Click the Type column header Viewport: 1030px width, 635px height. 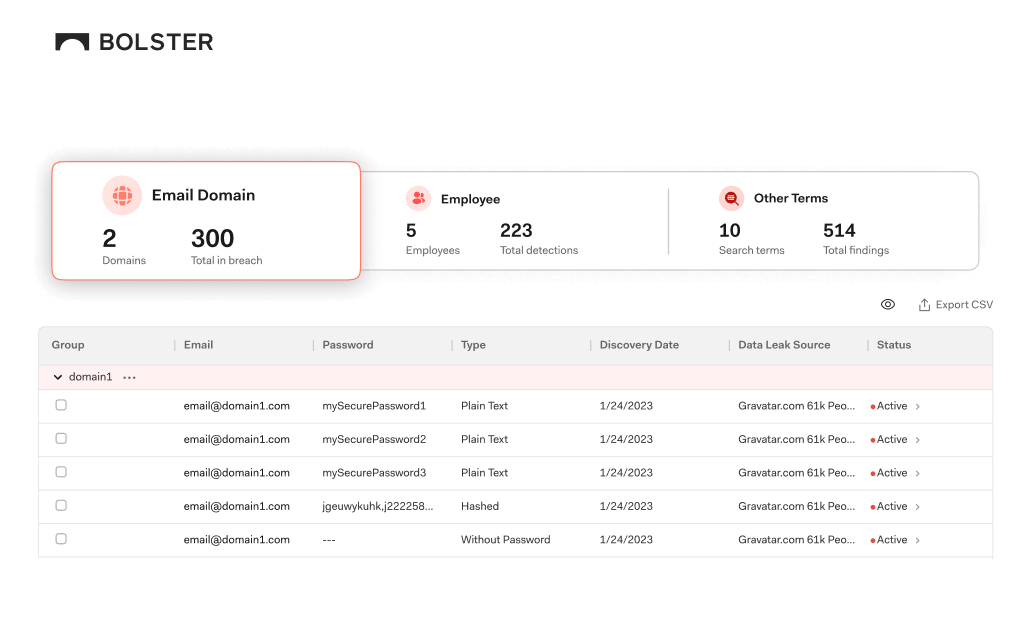click(473, 345)
